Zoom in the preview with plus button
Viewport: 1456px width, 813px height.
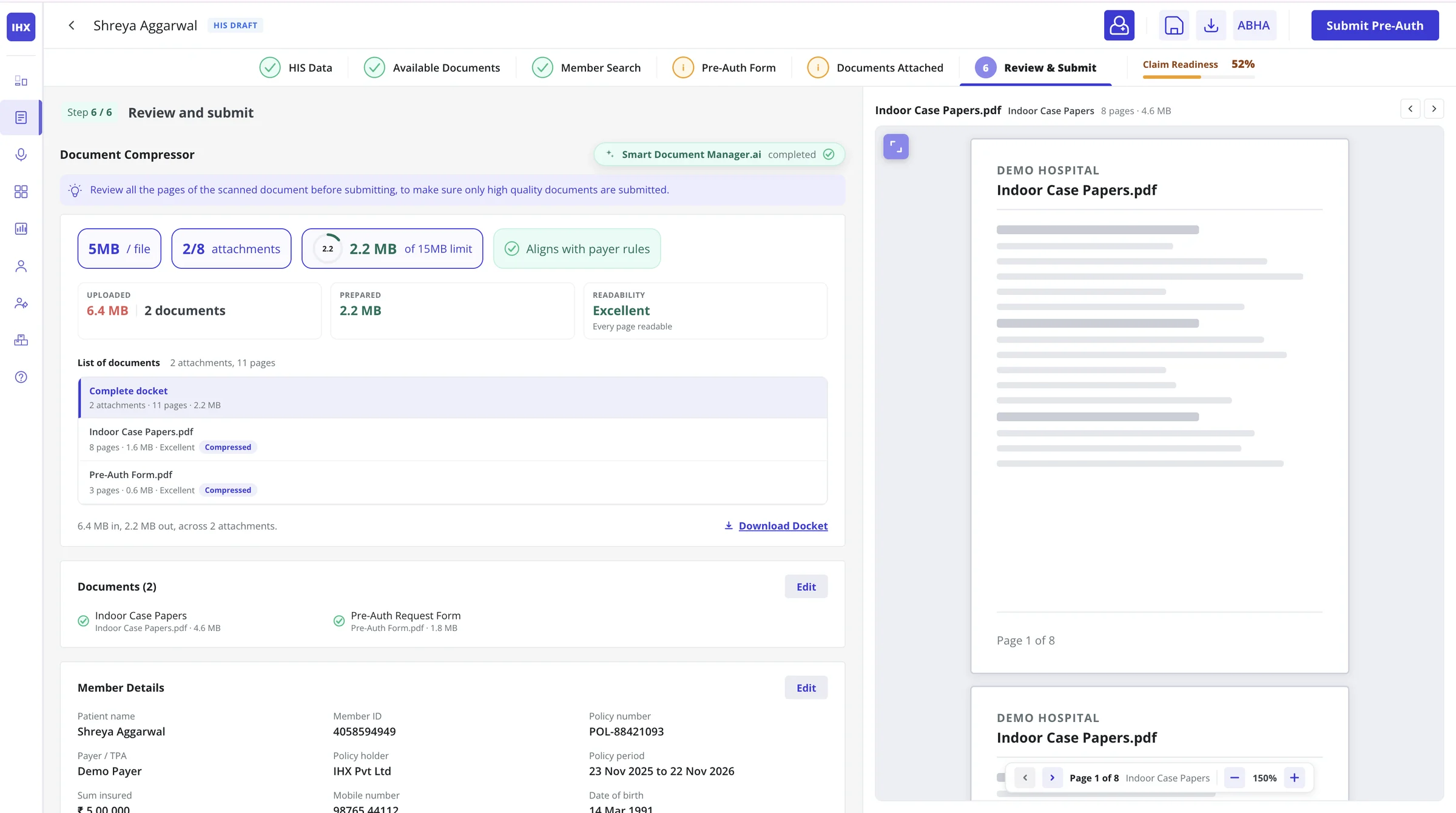(1295, 778)
